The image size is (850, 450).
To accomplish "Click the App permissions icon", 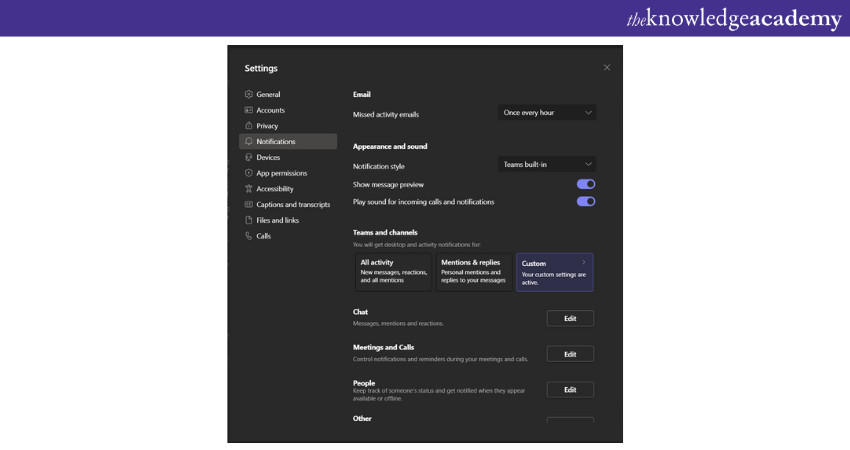I will coord(249,173).
